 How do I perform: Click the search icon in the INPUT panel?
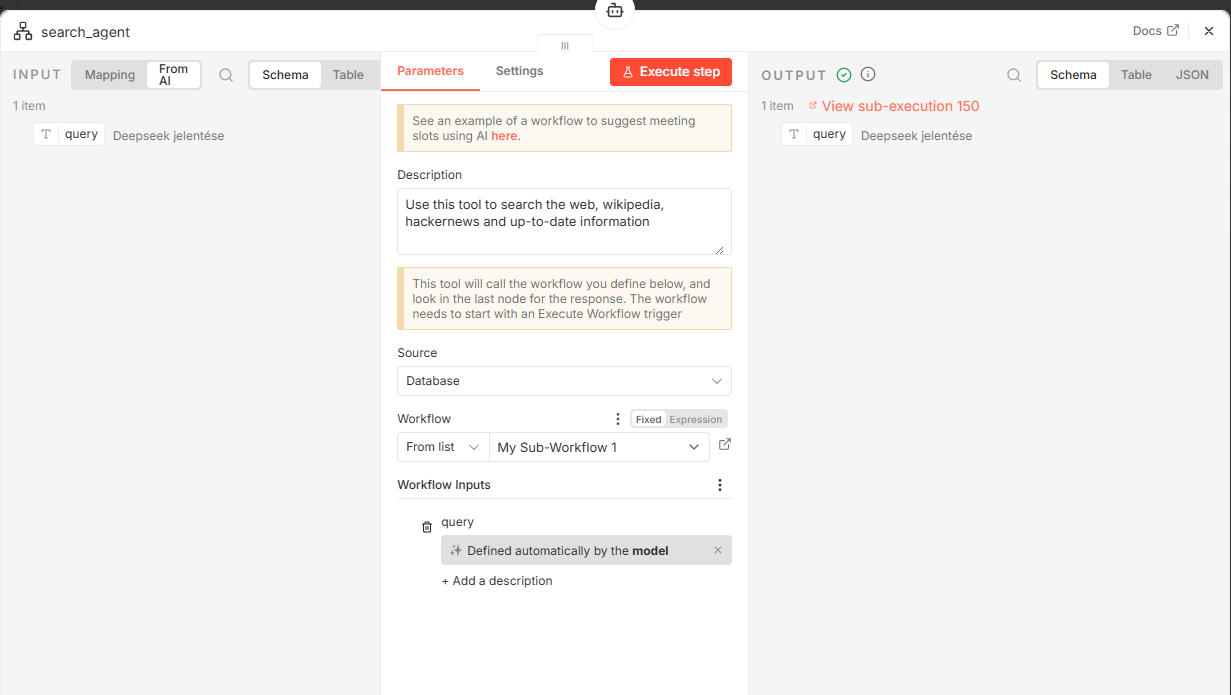coord(226,75)
